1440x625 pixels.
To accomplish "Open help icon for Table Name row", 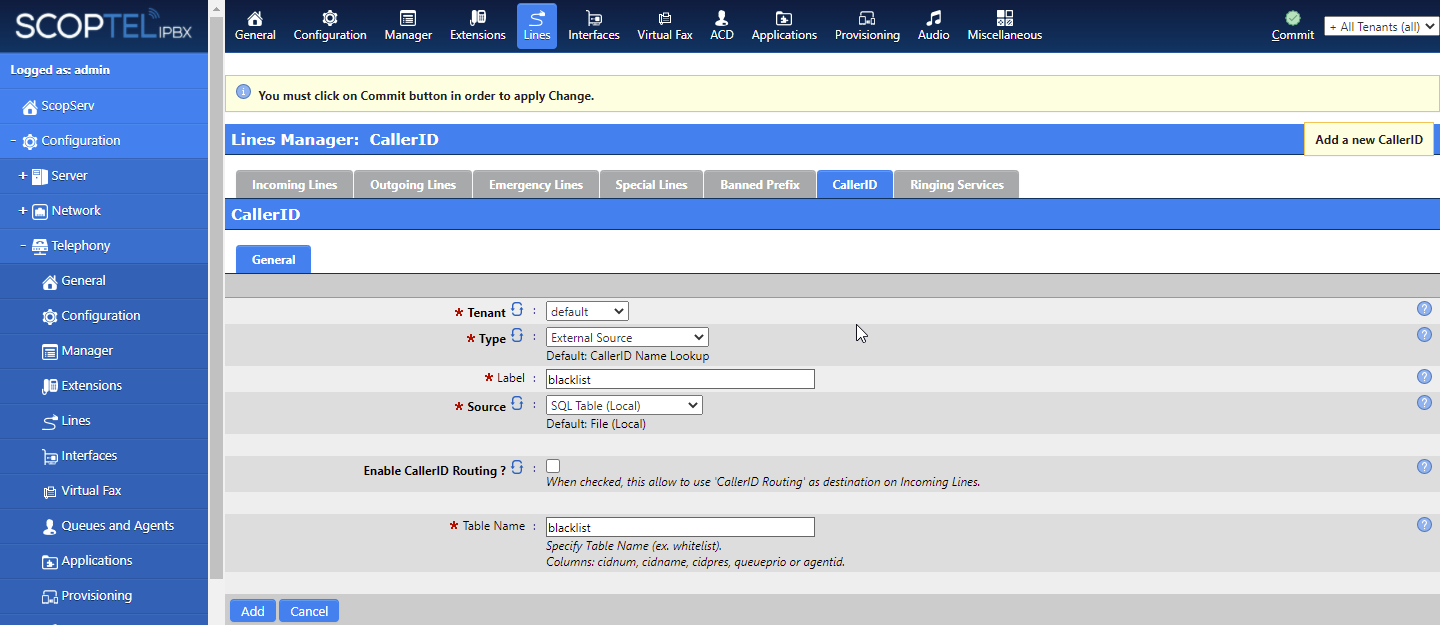I will click(1424, 525).
